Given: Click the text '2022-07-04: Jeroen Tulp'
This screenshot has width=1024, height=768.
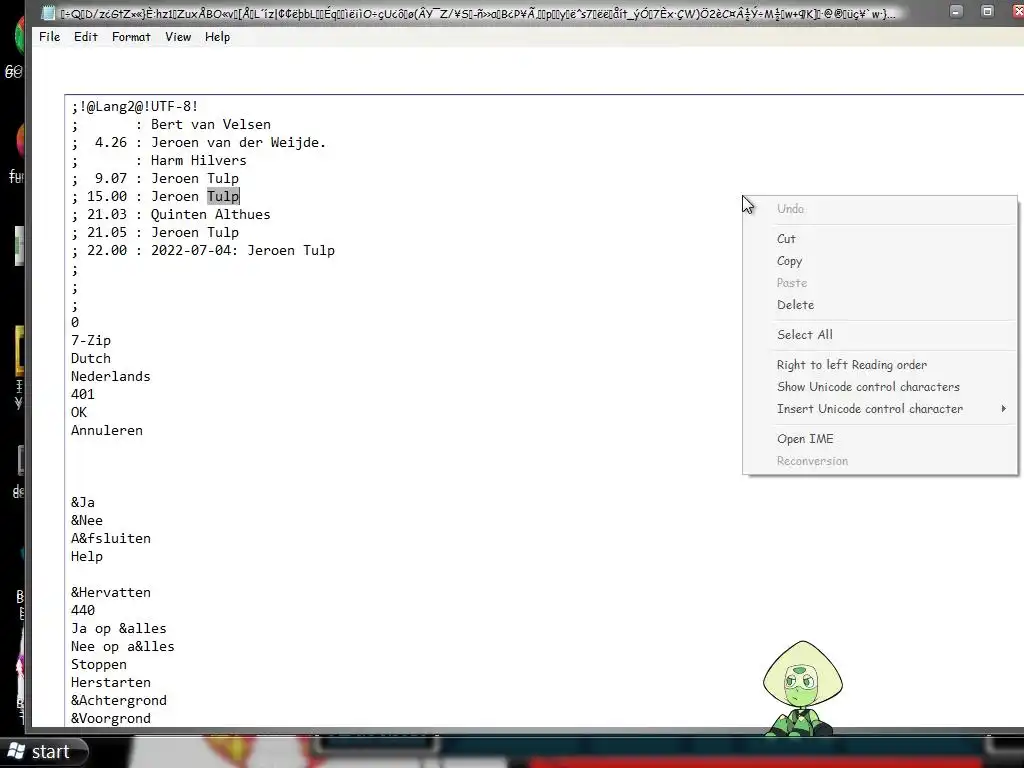Looking at the screenshot, I should tap(243, 251).
